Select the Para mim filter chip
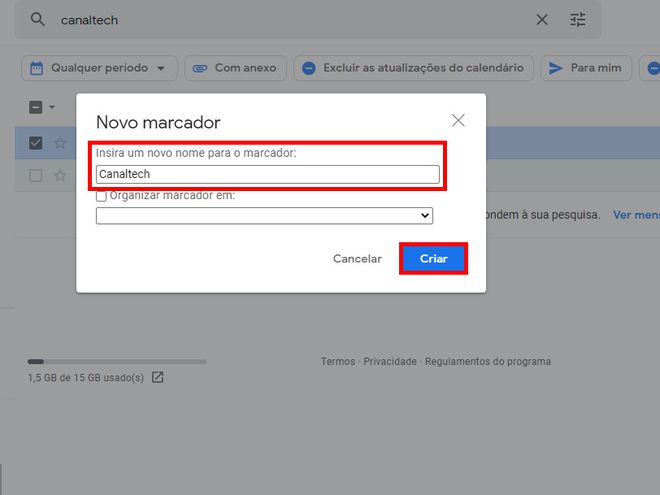 pyautogui.click(x=586, y=68)
